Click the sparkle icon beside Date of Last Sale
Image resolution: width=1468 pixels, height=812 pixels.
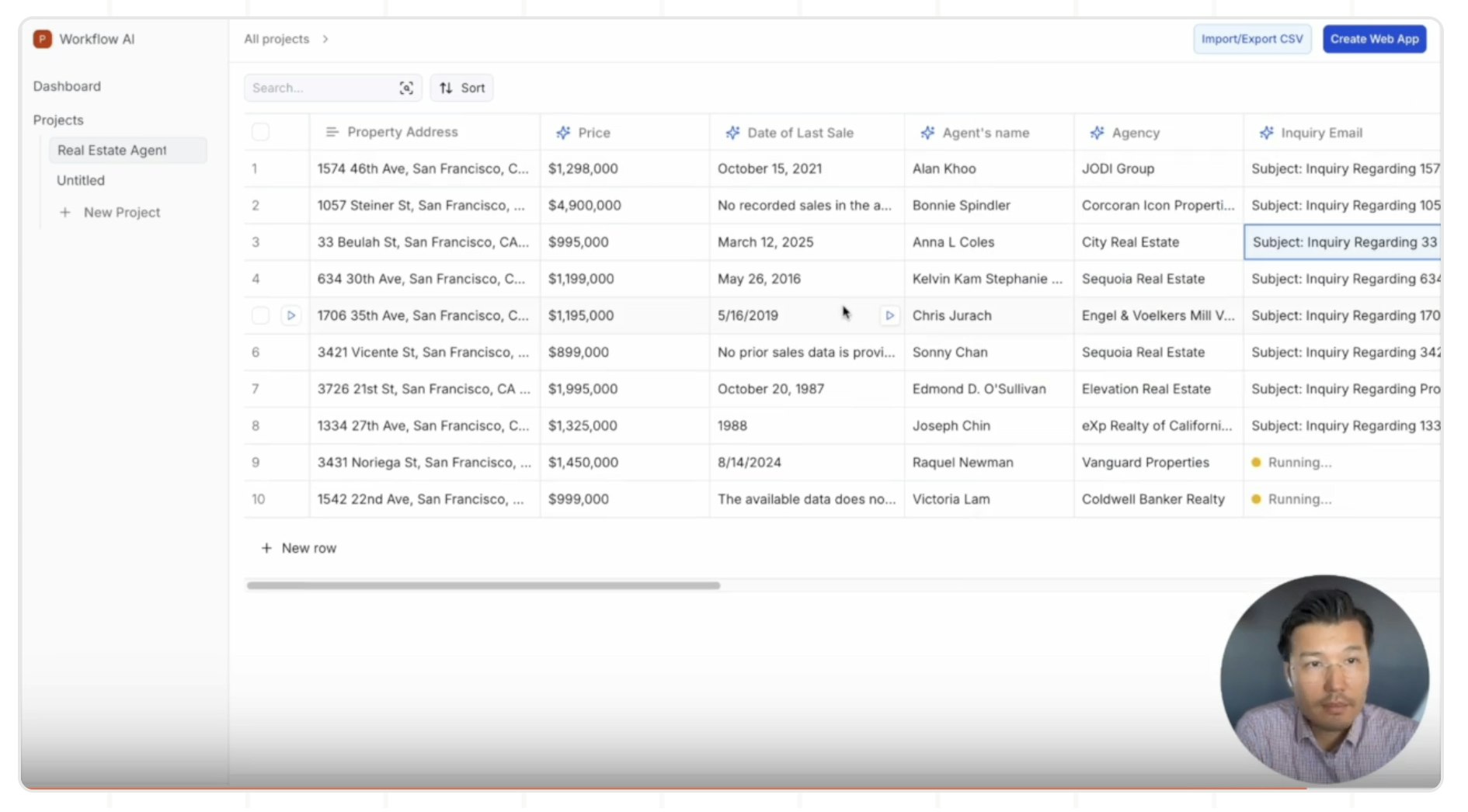pyautogui.click(x=732, y=133)
